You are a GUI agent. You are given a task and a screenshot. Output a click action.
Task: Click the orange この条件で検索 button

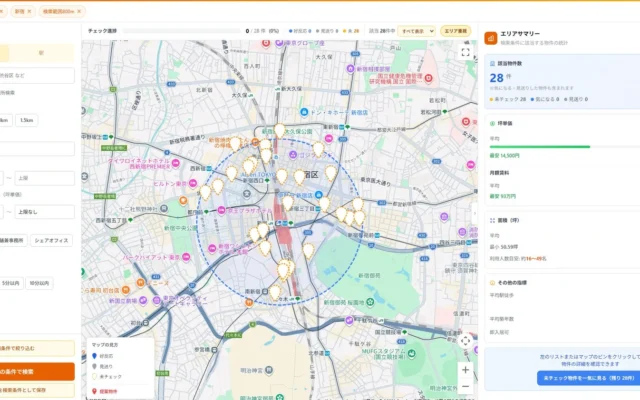(37, 372)
